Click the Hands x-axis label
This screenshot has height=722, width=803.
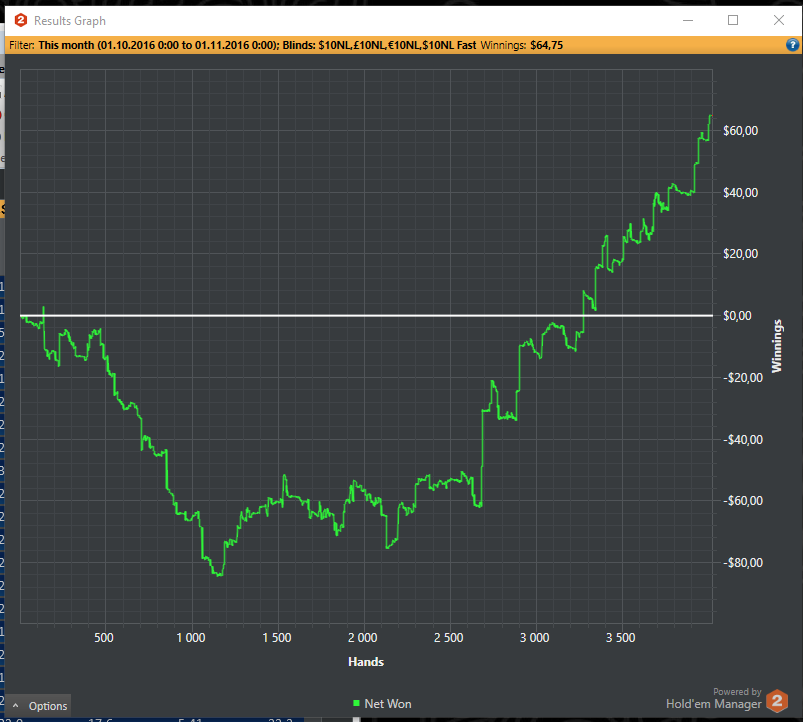[x=366, y=662]
